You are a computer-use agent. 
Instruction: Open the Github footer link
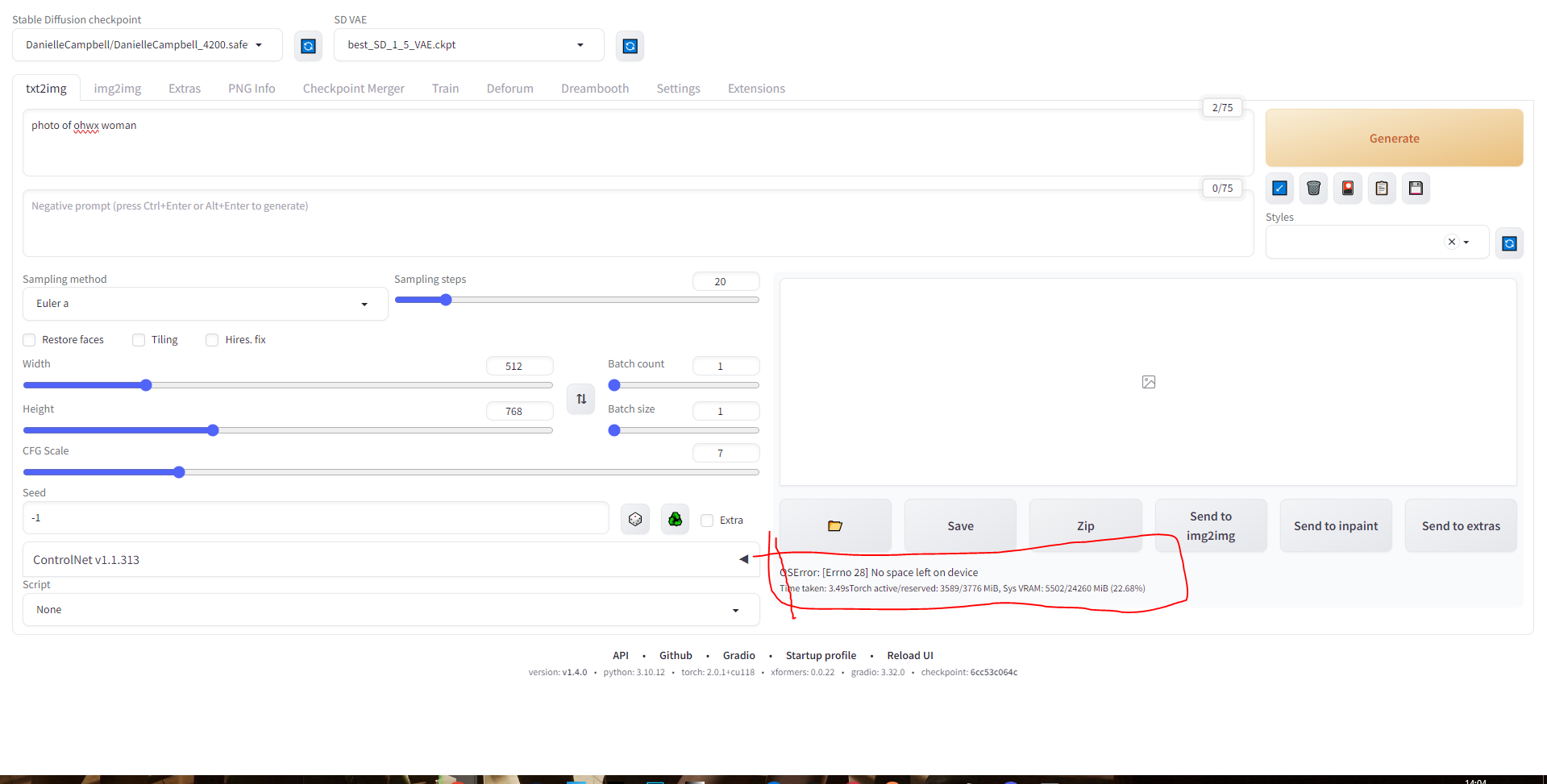coord(676,656)
